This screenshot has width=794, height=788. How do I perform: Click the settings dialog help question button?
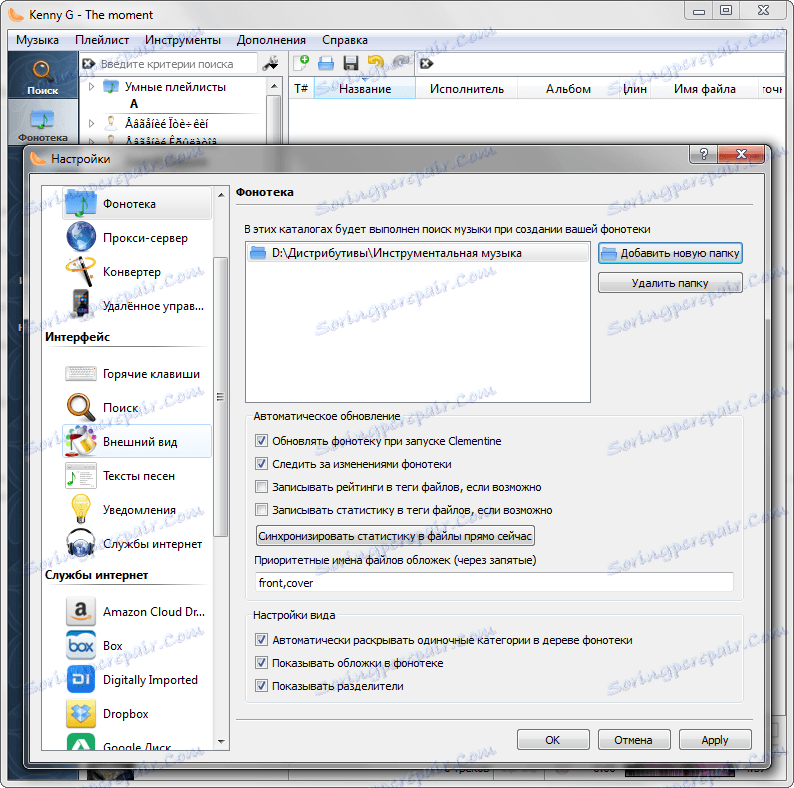703,154
